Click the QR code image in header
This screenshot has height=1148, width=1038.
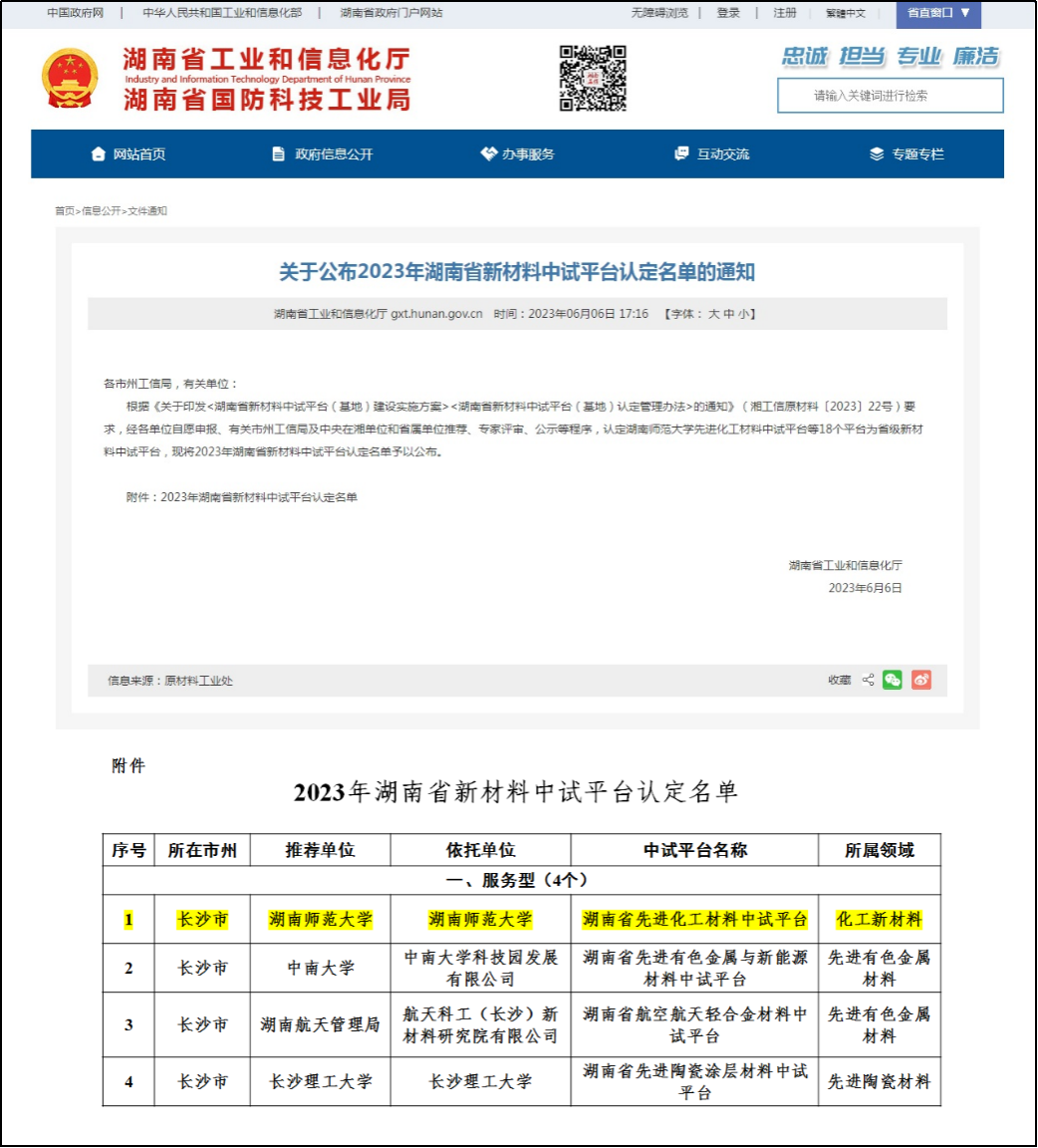(x=593, y=78)
